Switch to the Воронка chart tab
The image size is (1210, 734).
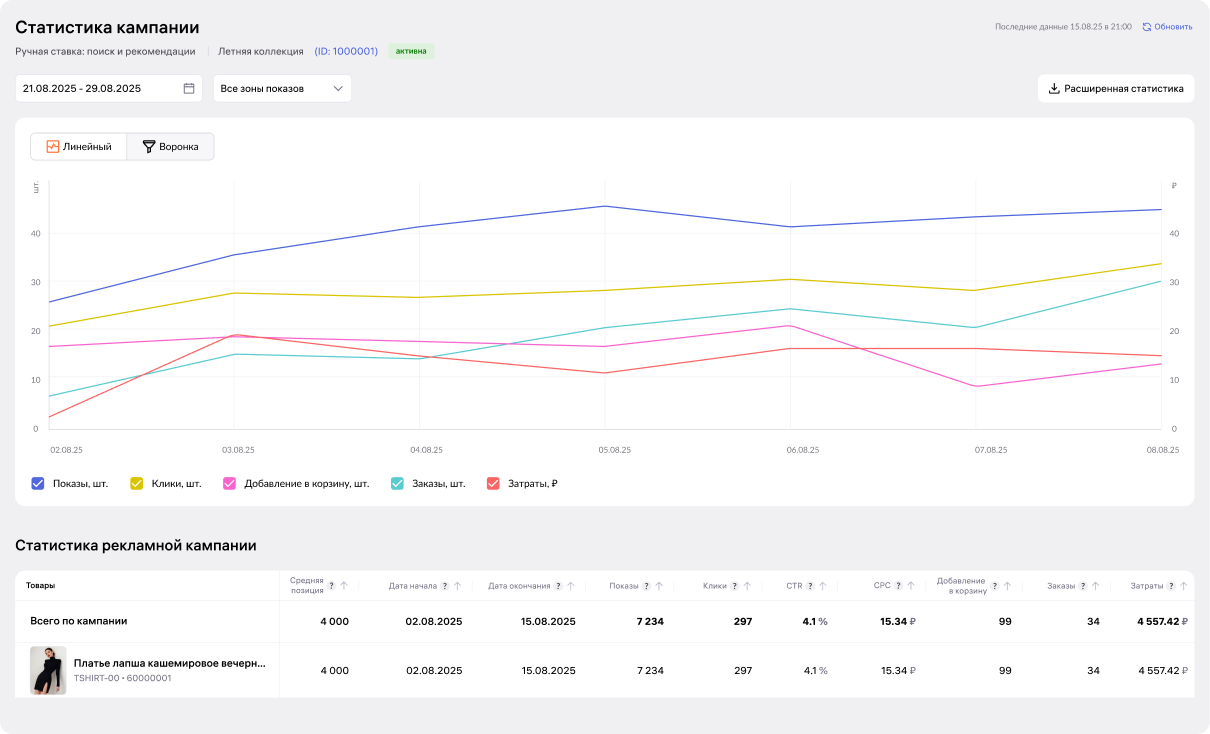click(x=170, y=147)
